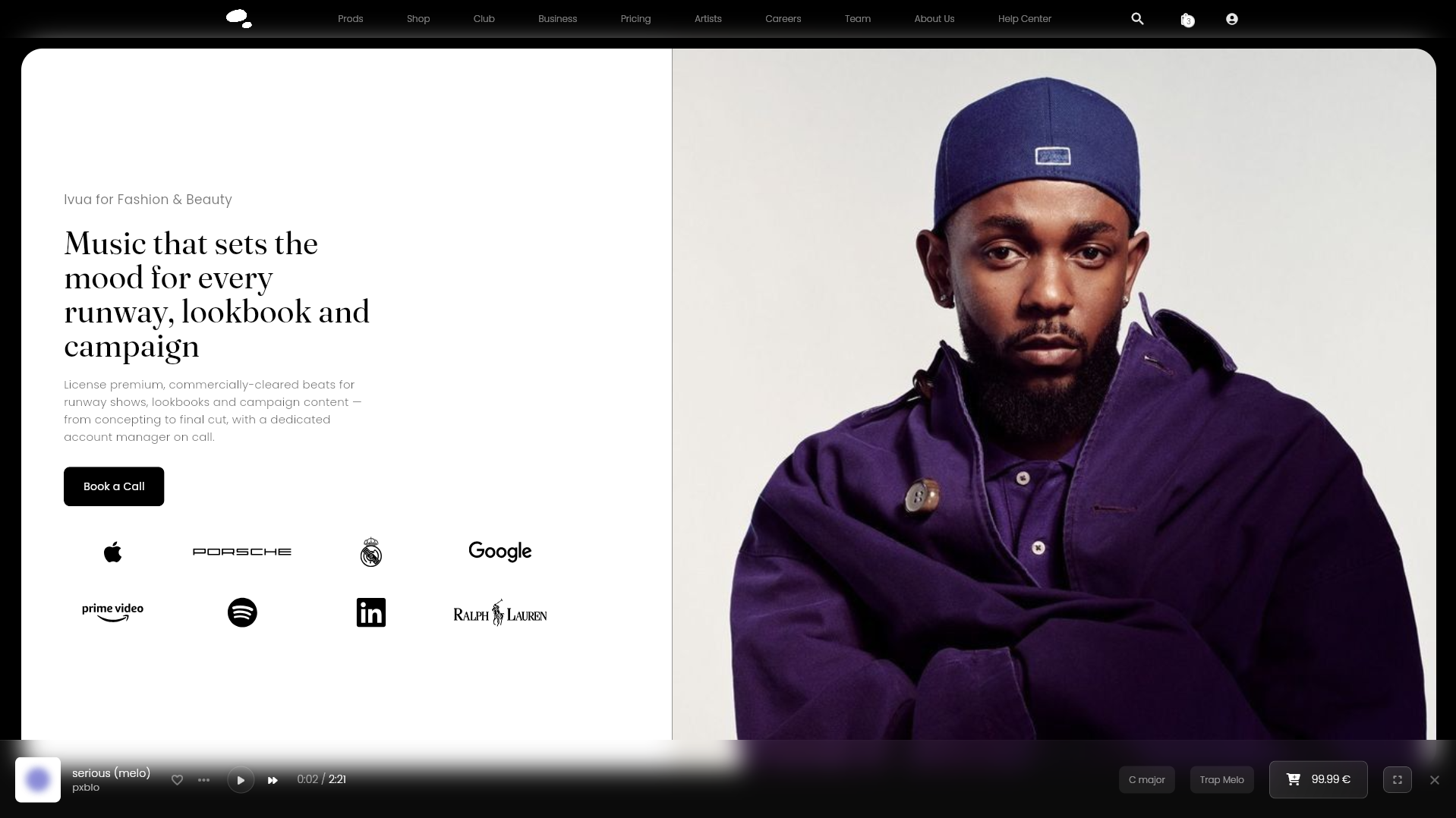Select the Trap Melo genre tag
Screen dimensions: 1456x818
1222,780
